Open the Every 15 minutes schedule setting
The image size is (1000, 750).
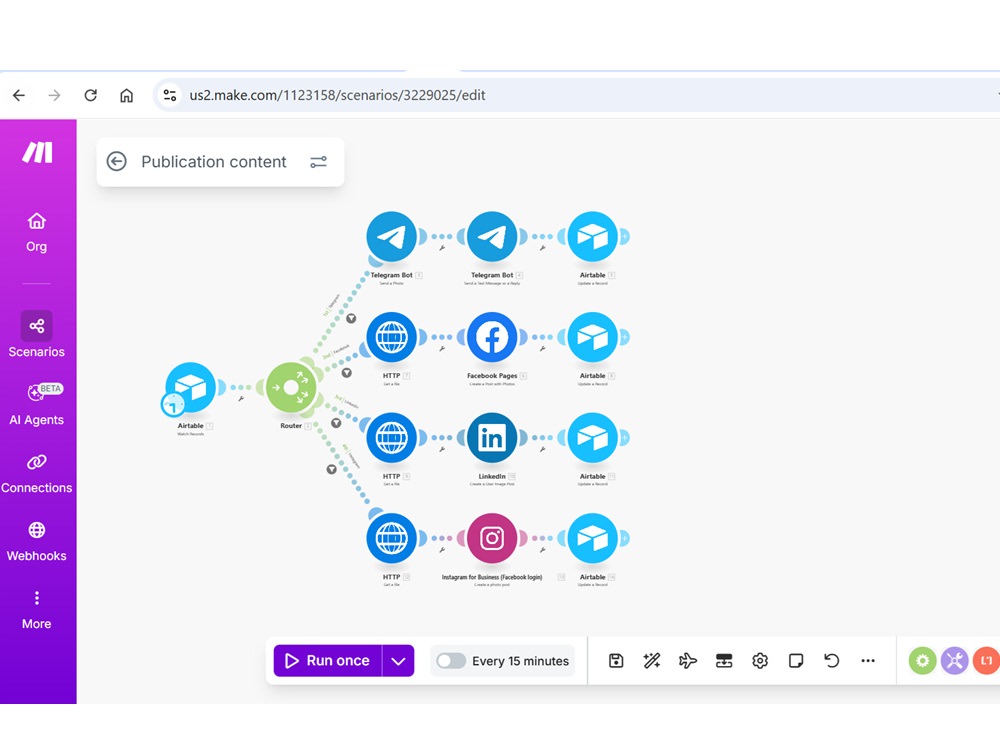coord(520,661)
